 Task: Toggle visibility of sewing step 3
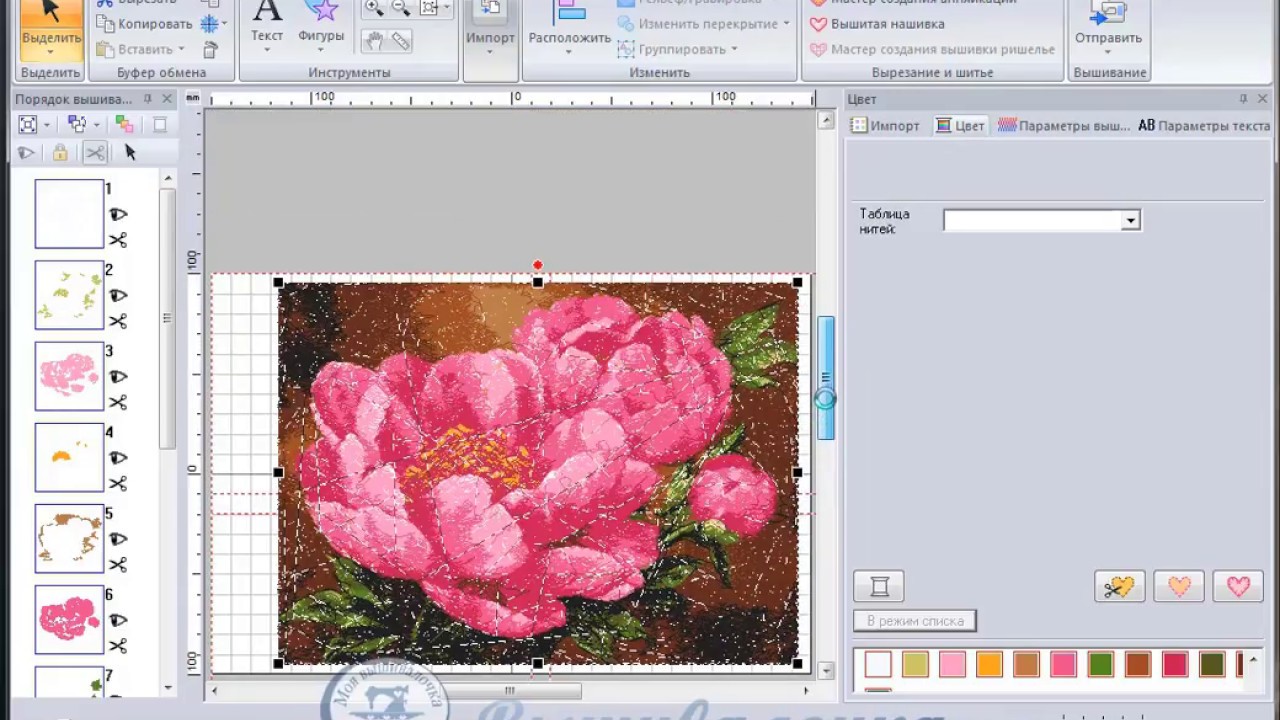click(x=118, y=376)
